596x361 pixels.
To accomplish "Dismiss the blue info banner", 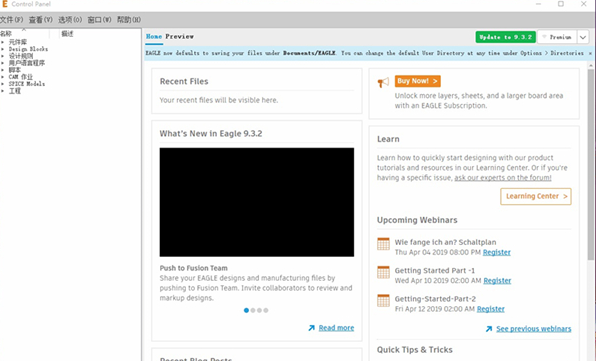I will point(590,54).
